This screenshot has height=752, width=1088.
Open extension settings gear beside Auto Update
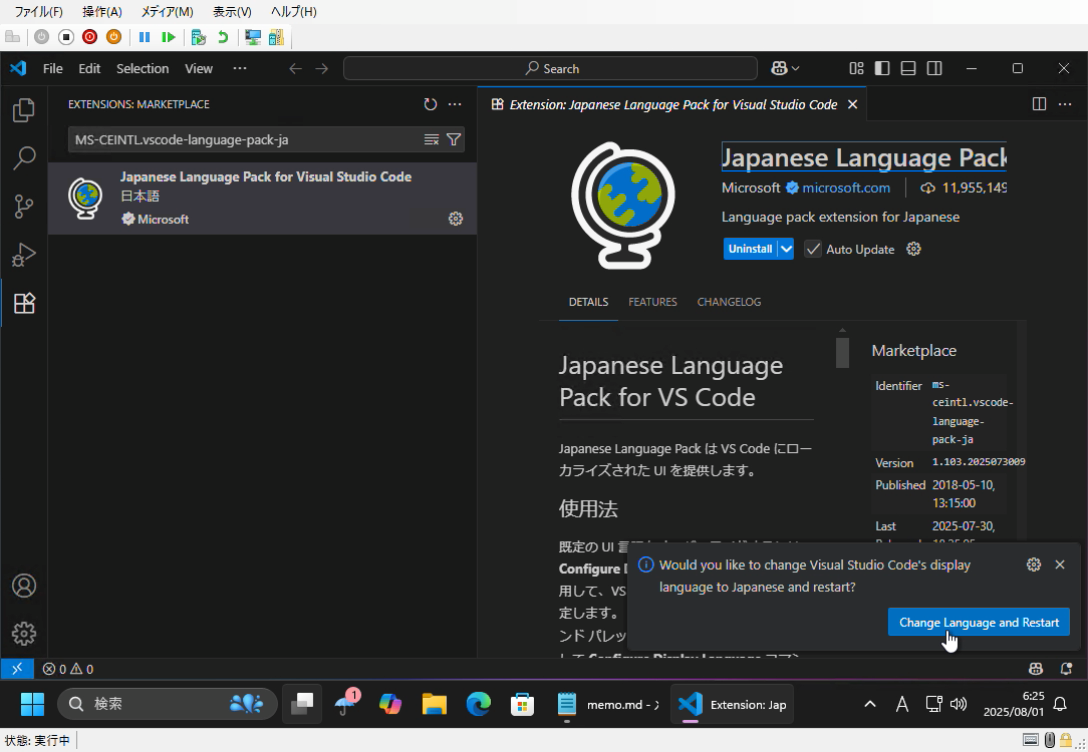[x=913, y=249]
